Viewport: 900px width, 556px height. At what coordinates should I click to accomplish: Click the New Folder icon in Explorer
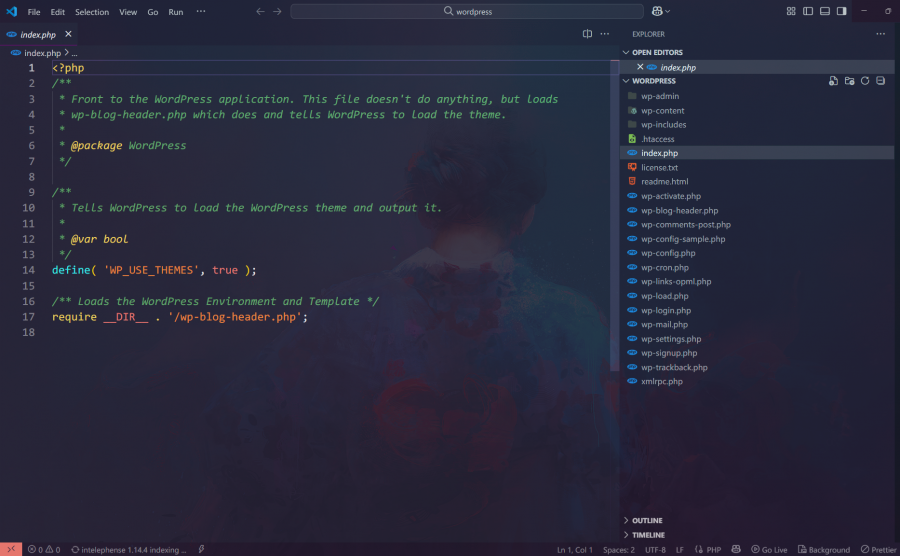click(x=849, y=81)
